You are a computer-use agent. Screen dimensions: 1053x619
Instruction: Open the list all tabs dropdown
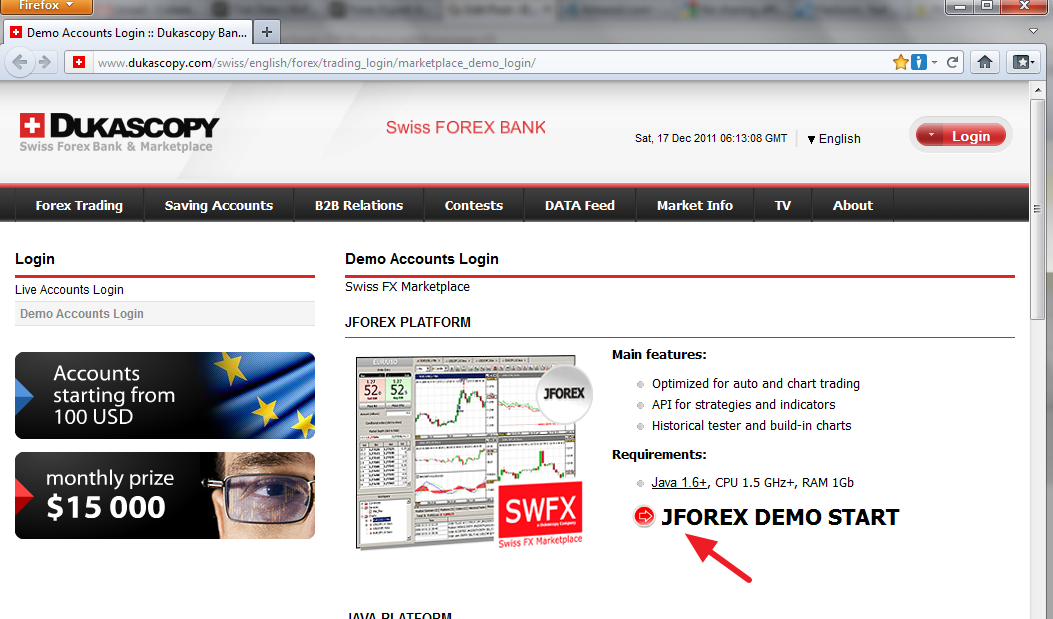click(1034, 32)
